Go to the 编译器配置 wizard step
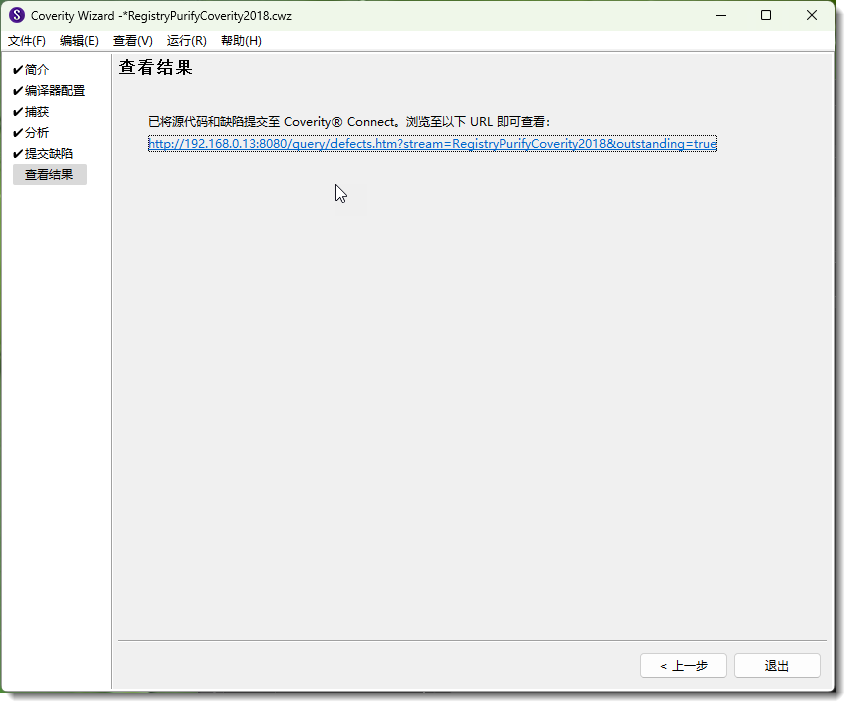This screenshot has width=851, height=708. point(54,91)
